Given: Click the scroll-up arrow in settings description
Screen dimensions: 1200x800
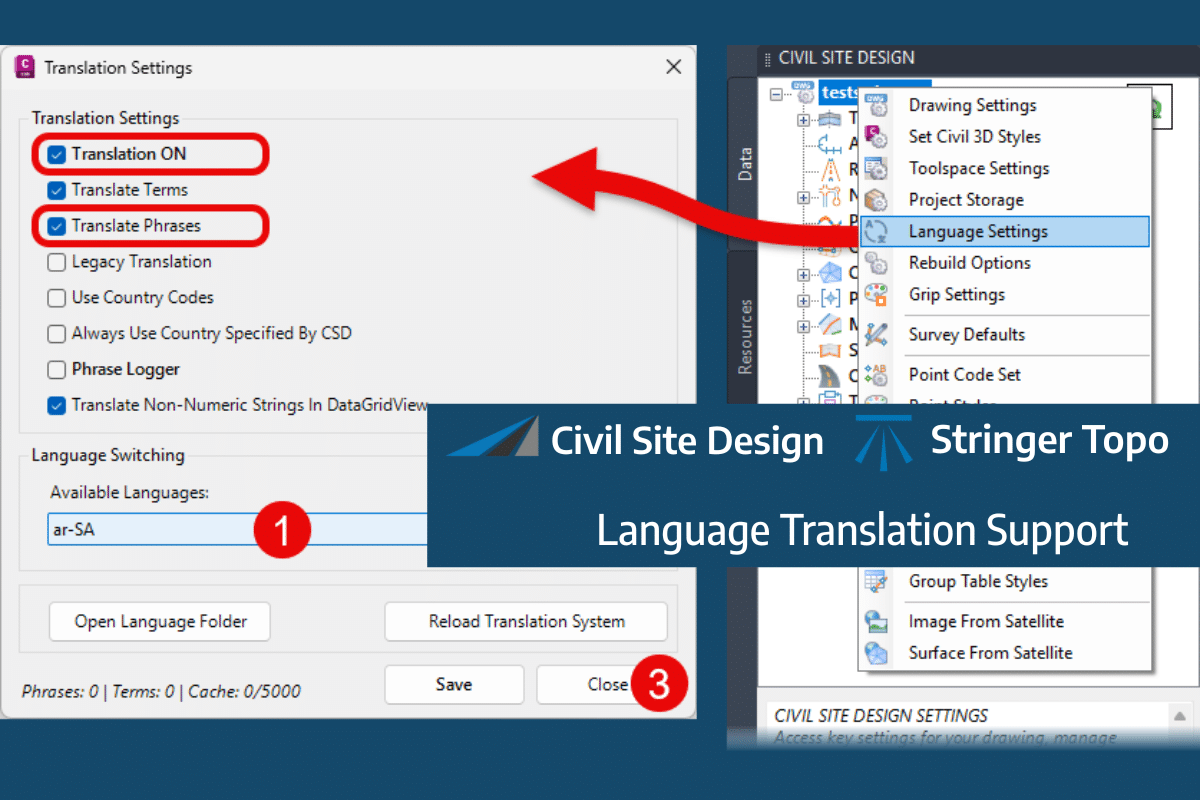Looking at the screenshot, I should pyautogui.click(x=1180, y=716).
